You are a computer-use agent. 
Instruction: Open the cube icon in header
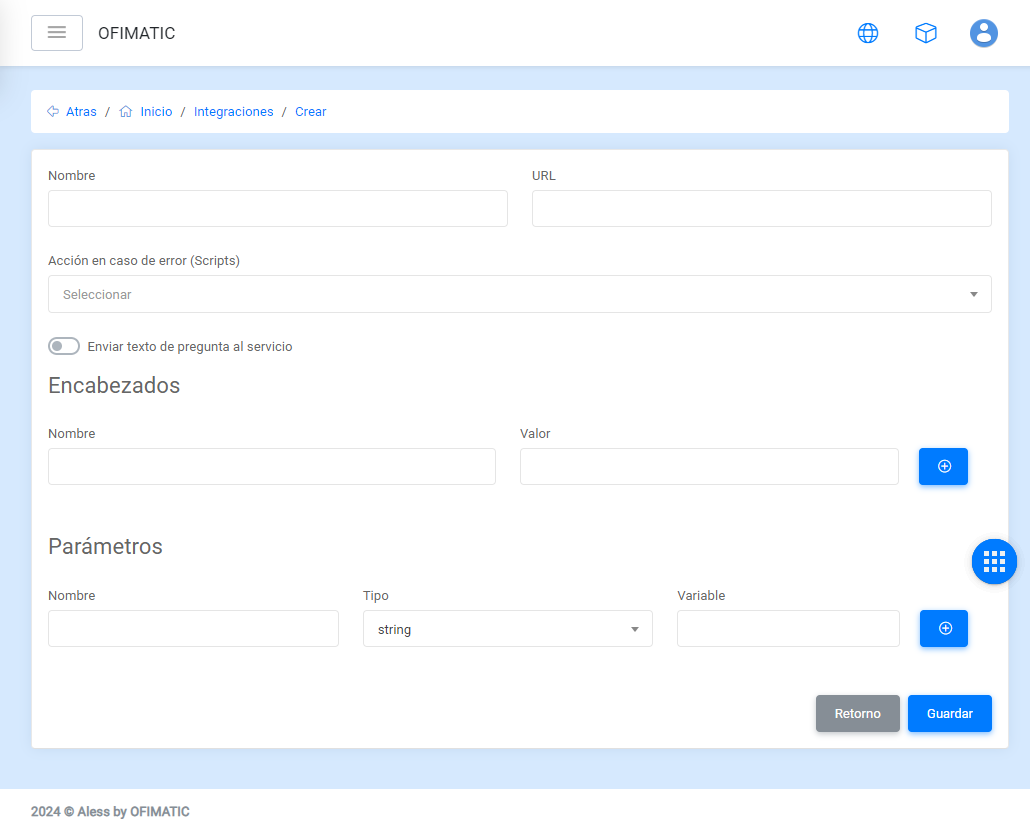926,33
